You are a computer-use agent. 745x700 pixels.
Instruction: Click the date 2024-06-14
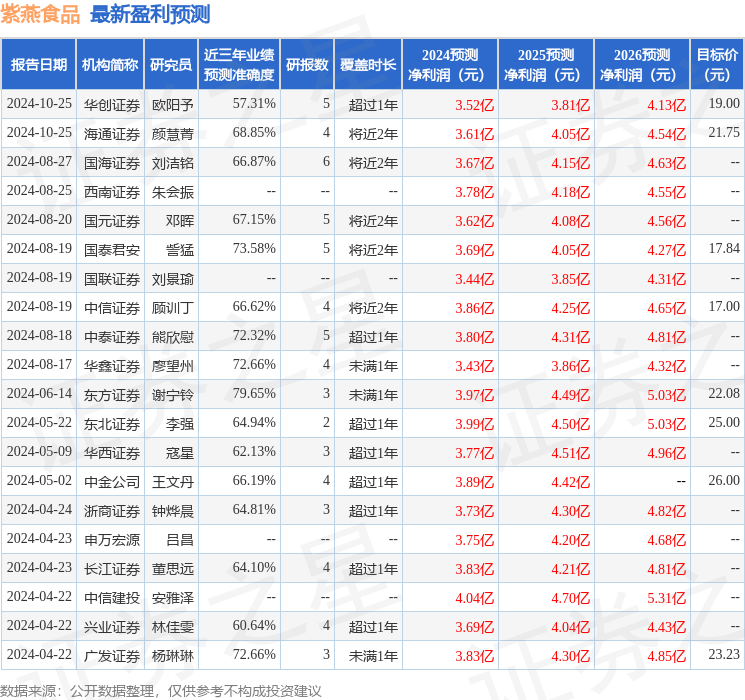[39, 393]
